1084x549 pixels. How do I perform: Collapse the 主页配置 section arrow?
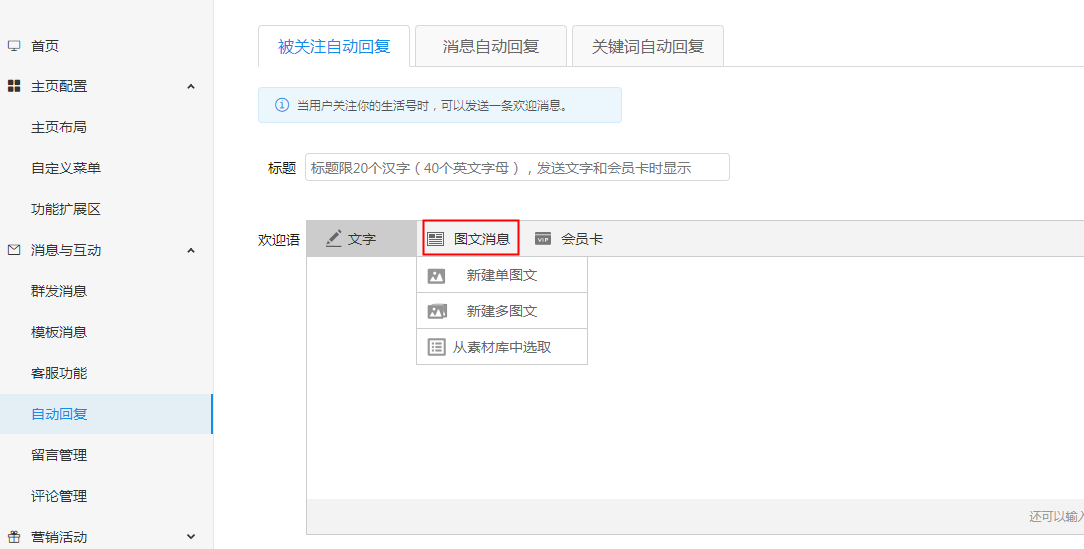pos(191,86)
